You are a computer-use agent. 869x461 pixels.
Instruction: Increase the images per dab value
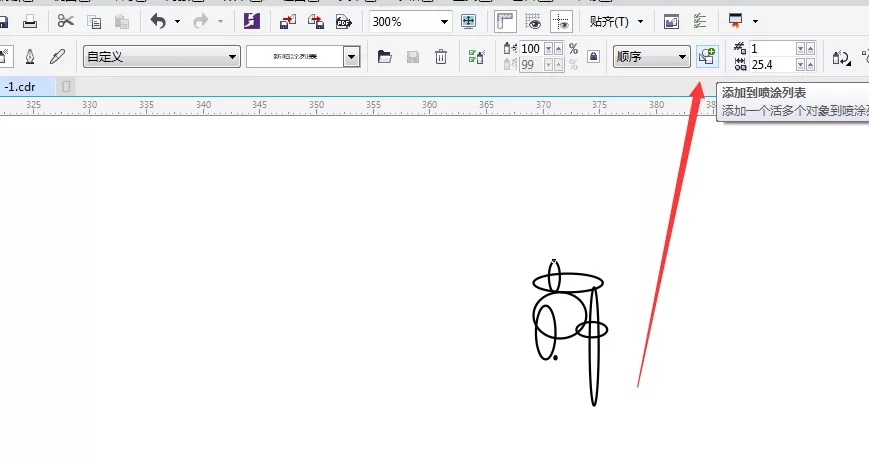[x=811, y=49]
